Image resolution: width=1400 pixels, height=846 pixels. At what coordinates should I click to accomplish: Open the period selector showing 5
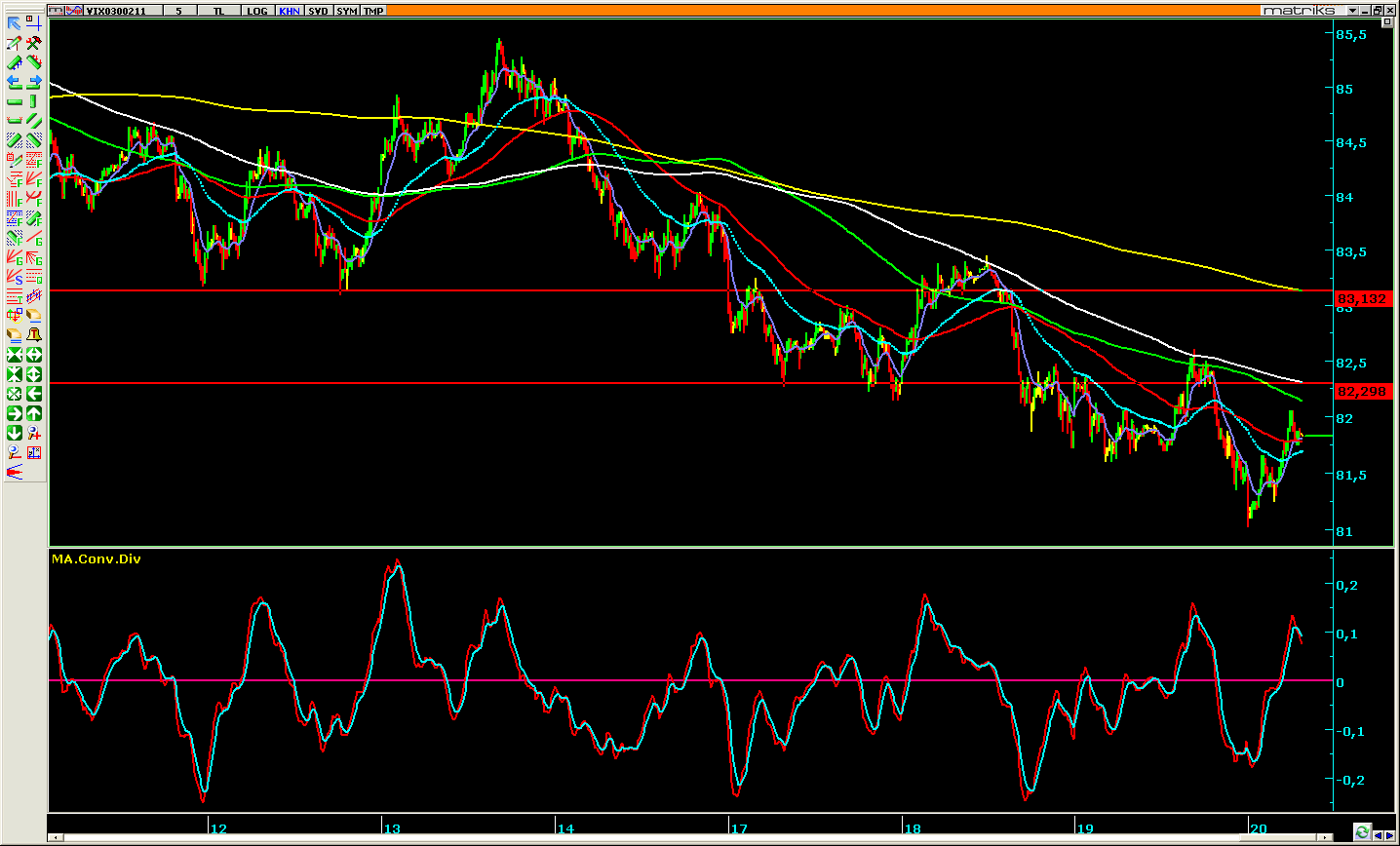click(x=178, y=11)
